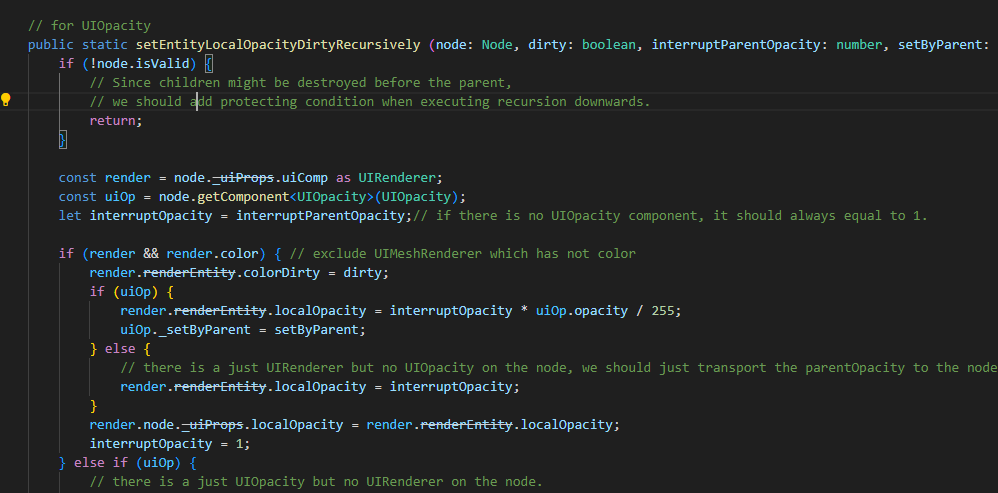The image size is (998, 493).
Task: Click the let keyword before interruptOpacity
Action: (70, 215)
